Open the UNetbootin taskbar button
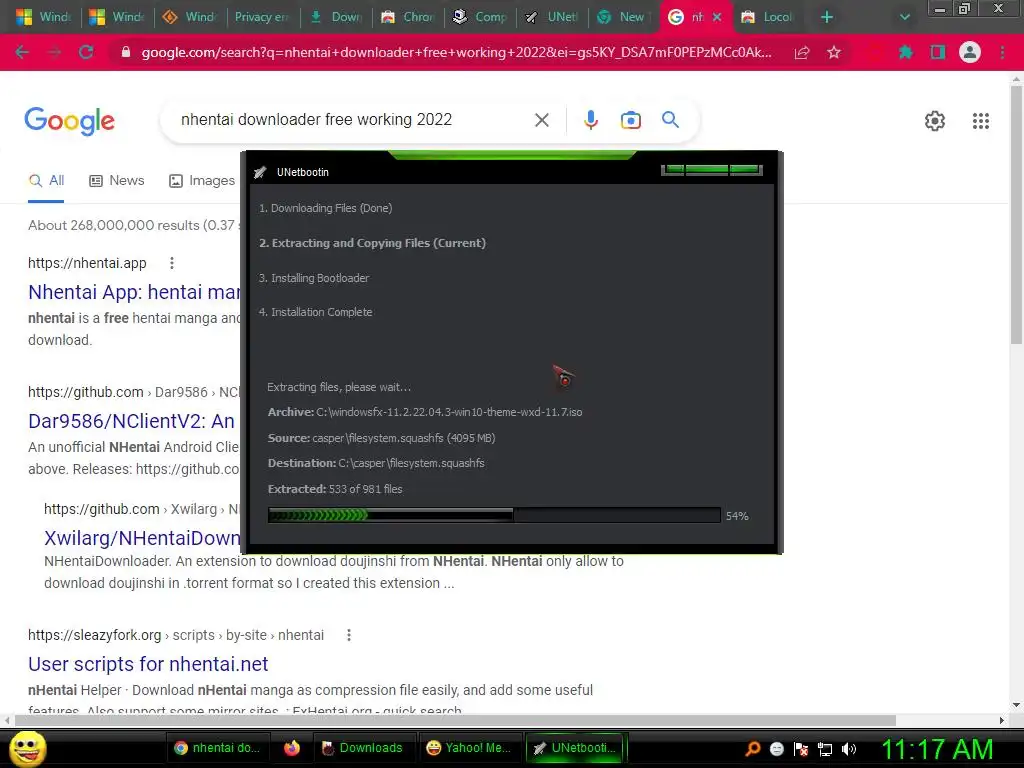This screenshot has height=768, width=1024. [x=575, y=748]
